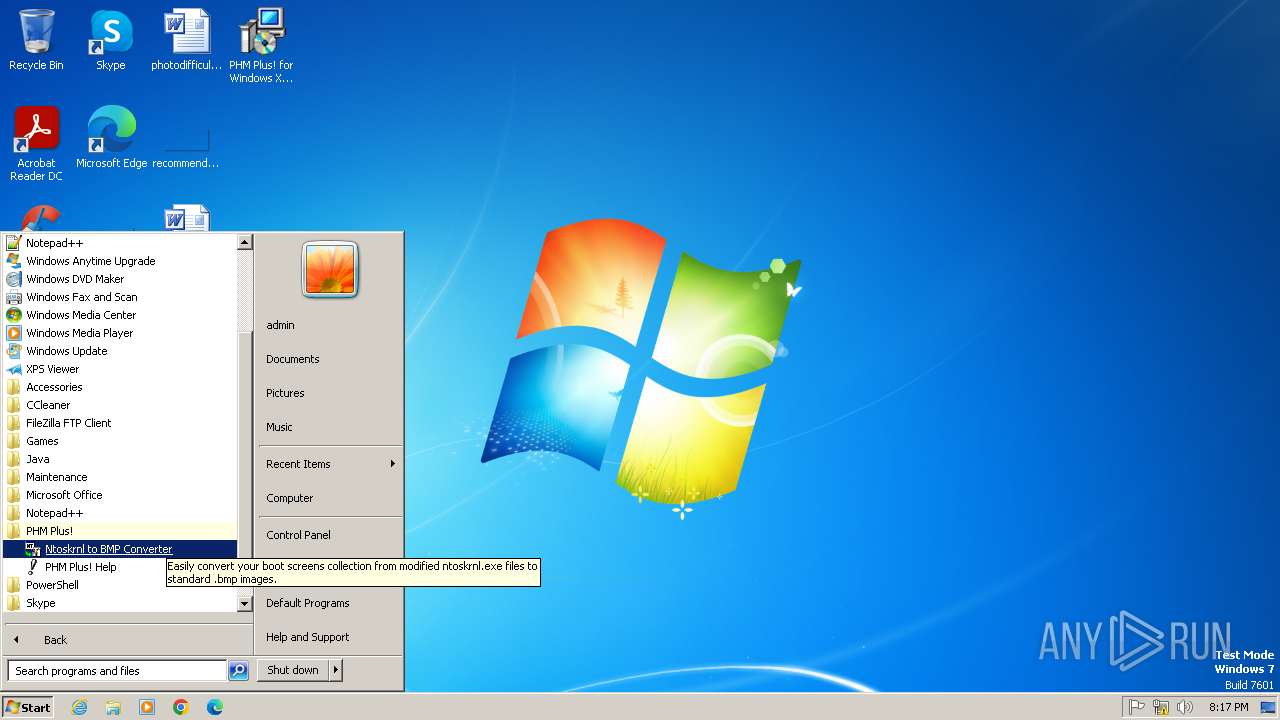Open Action Center flag icon

(x=1136, y=707)
